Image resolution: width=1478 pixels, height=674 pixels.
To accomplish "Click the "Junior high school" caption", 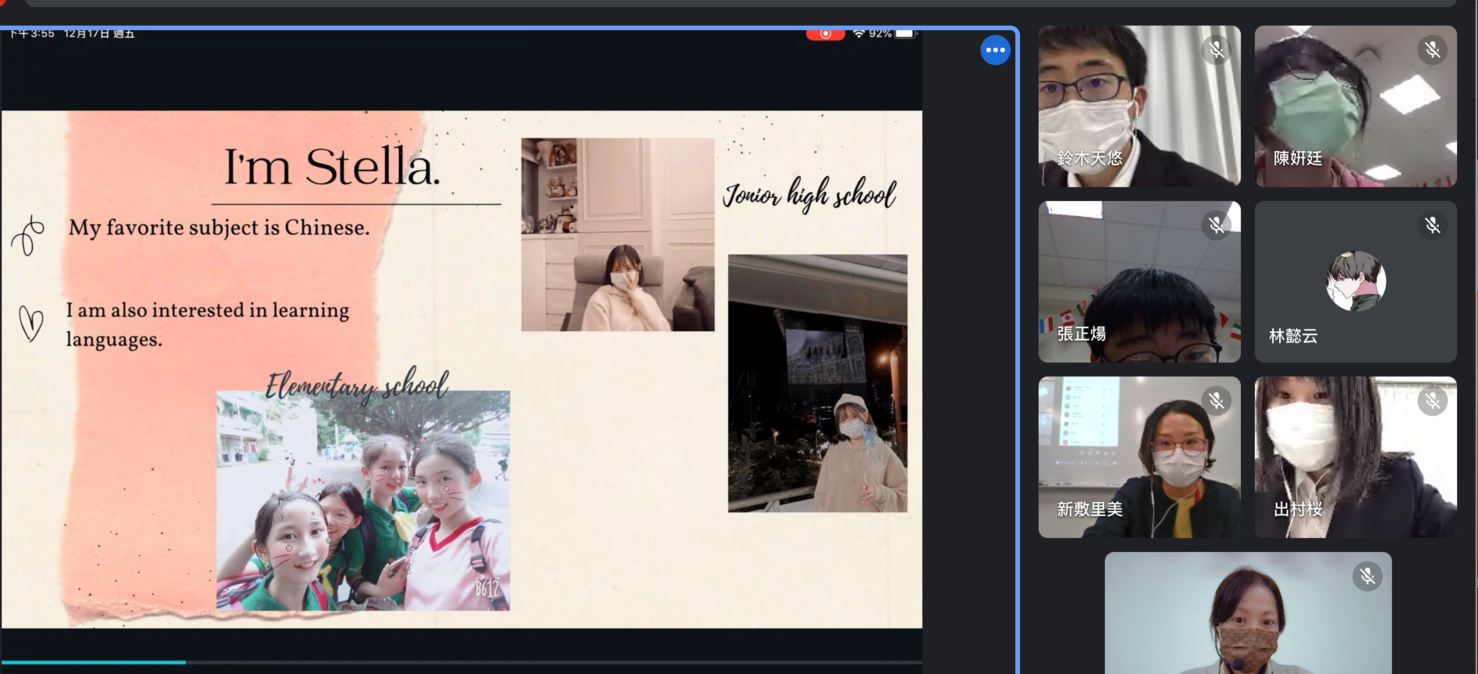I will click(x=809, y=194).
